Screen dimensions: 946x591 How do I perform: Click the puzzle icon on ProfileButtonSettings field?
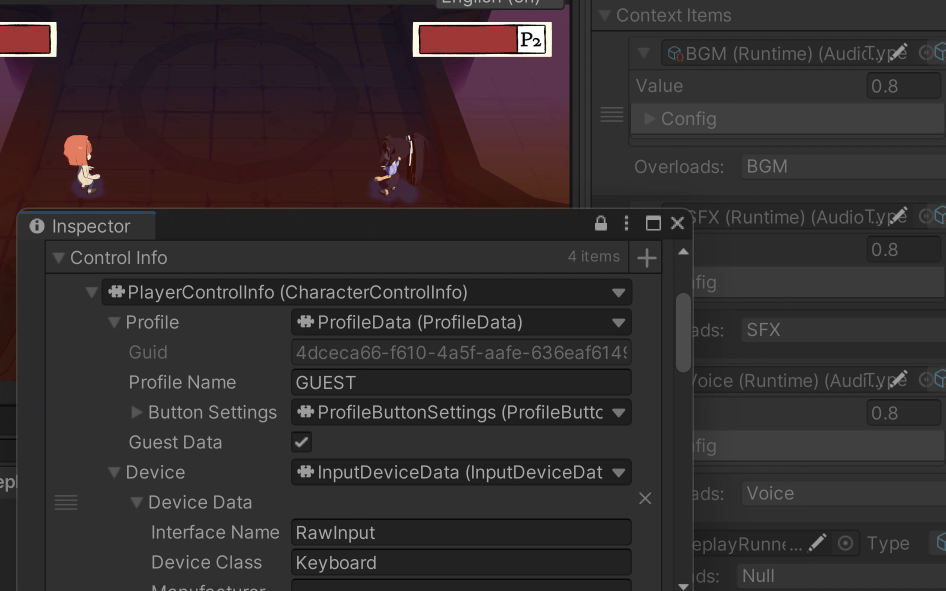tap(306, 412)
